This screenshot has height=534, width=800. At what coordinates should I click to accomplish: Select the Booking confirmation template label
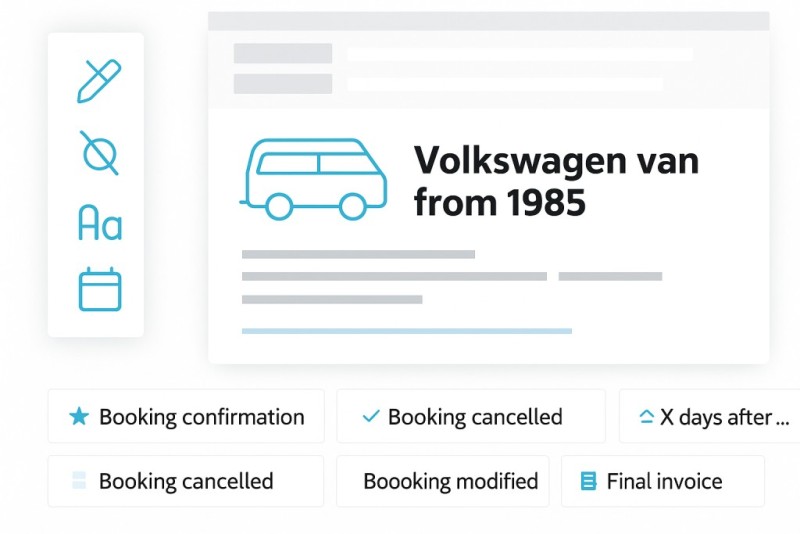pyautogui.click(x=201, y=417)
